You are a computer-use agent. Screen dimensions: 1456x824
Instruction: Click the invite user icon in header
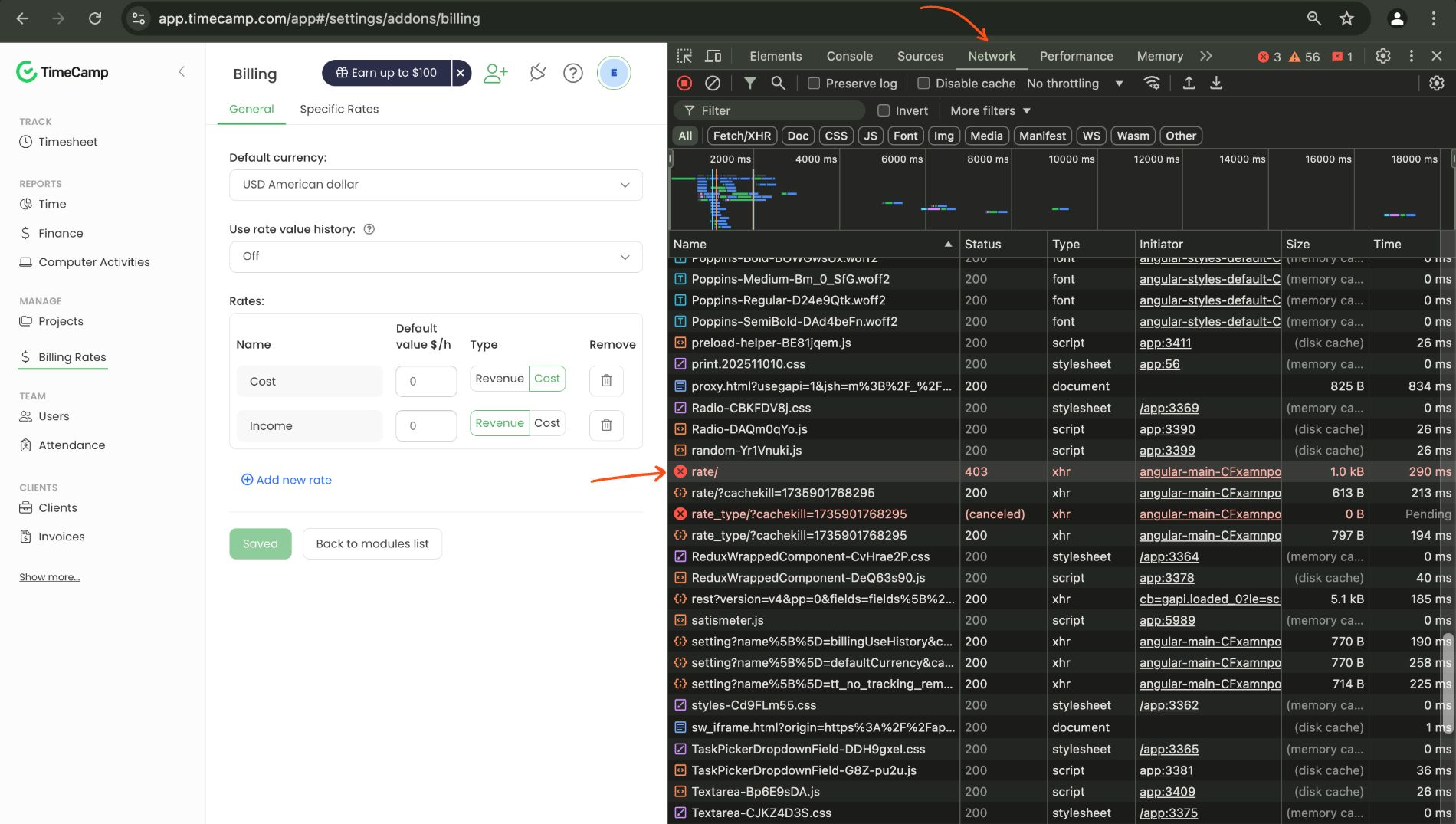496,73
